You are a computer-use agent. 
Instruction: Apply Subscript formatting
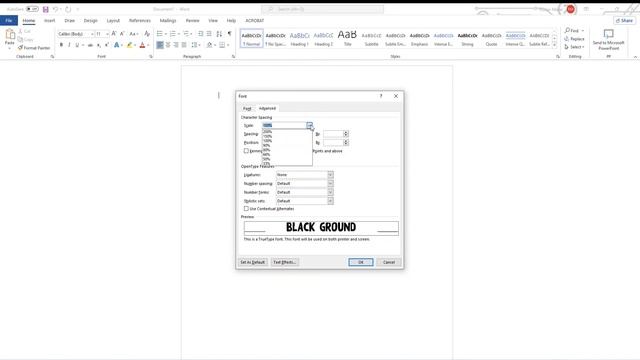pos(98,45)
